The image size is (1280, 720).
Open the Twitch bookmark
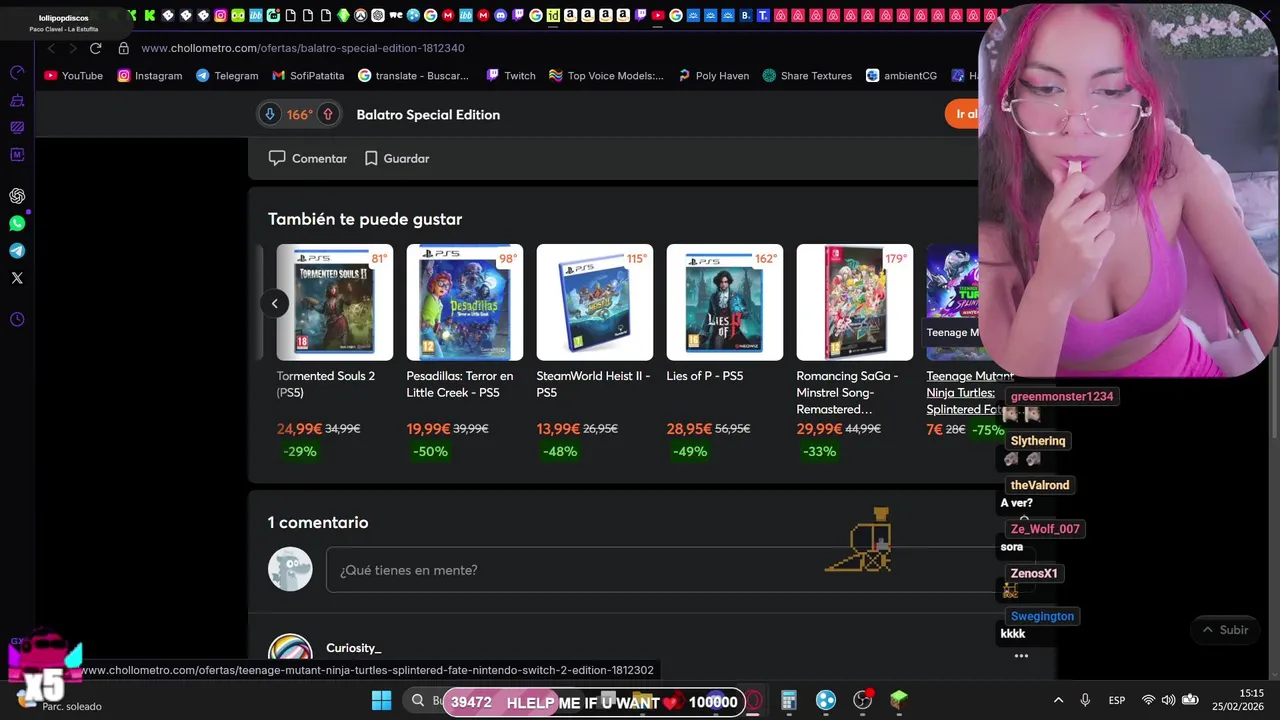coord(511,76)
